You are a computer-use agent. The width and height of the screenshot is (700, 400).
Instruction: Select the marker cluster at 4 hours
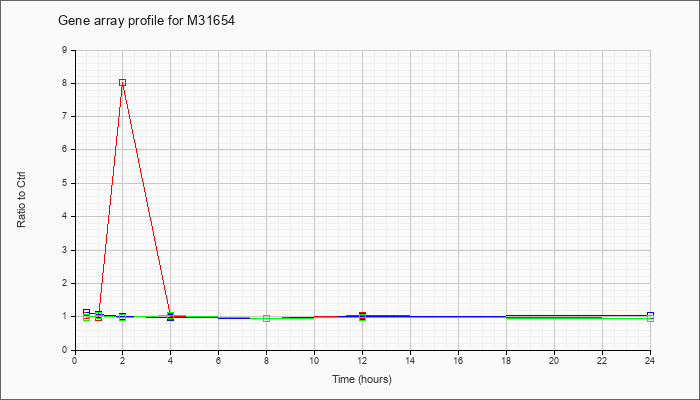[x=171, y=317]
